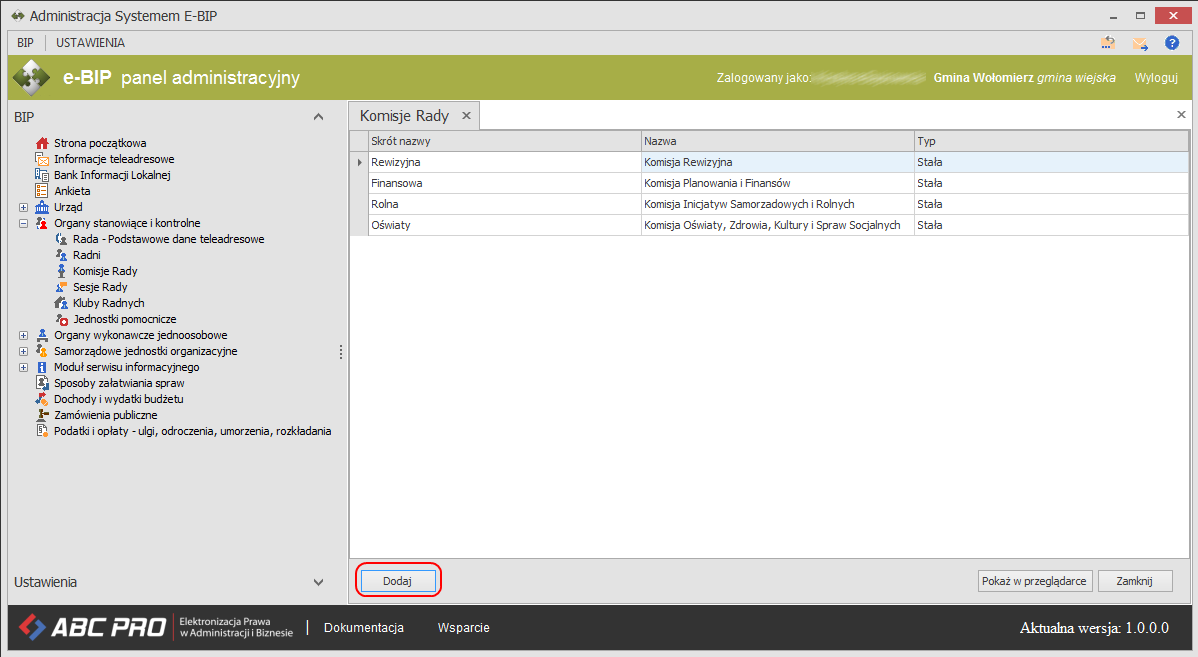The width and height of the screenshot is (1198, 657).
Task: Select the Finansowa row
Action: click(x=769, y=183)
